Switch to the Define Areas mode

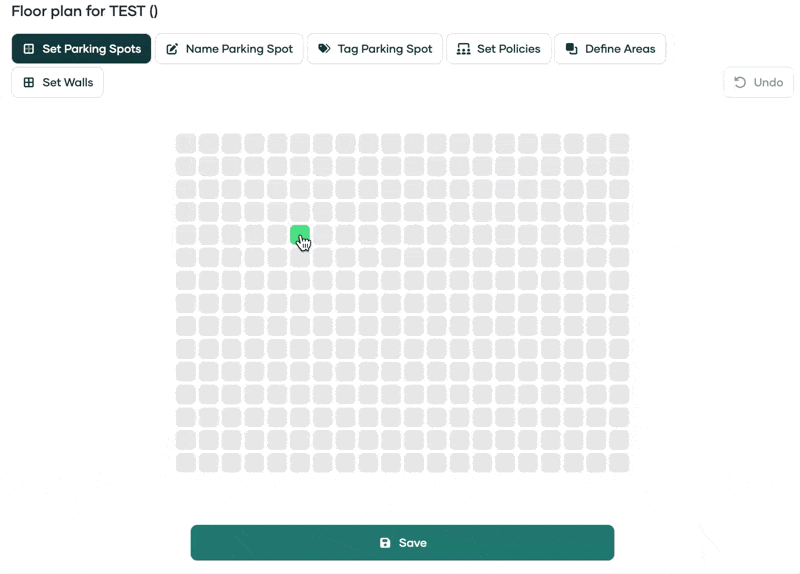pos(610,49)
